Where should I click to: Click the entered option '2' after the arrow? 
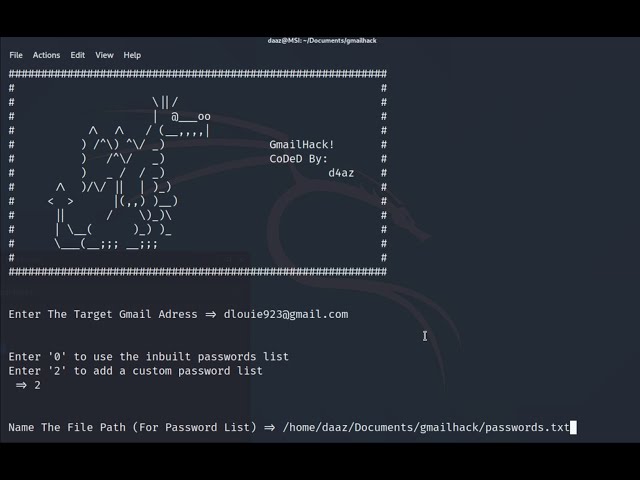tap(37, 385)
